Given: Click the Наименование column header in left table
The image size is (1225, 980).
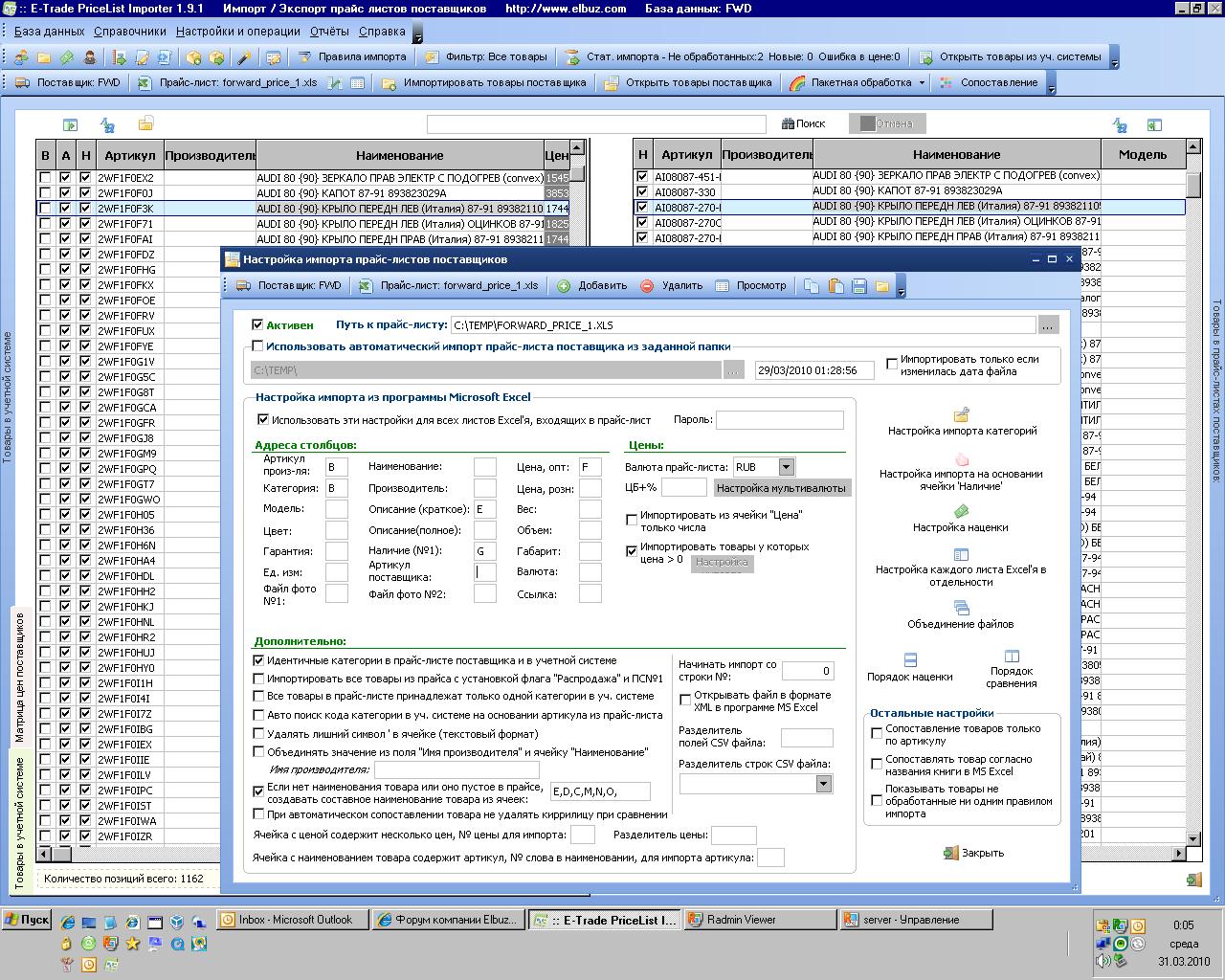Looking at the screenshot, I should 400,155.
